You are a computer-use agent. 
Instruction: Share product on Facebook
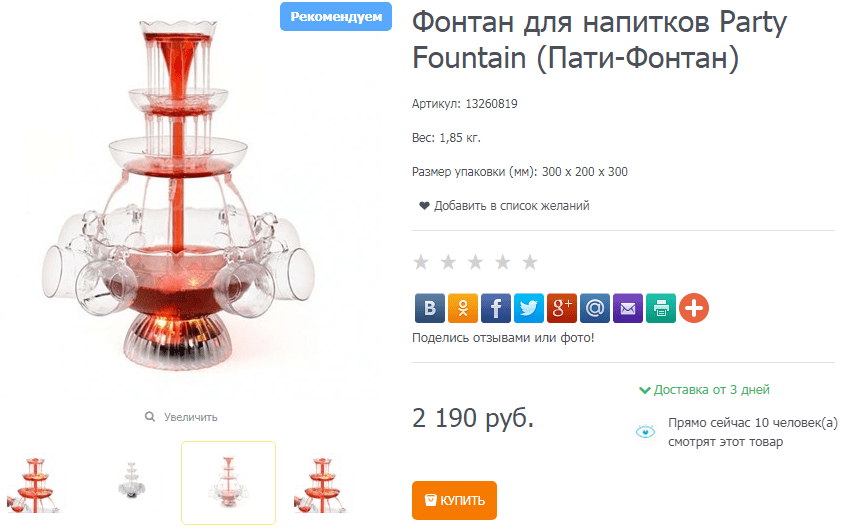496,308
